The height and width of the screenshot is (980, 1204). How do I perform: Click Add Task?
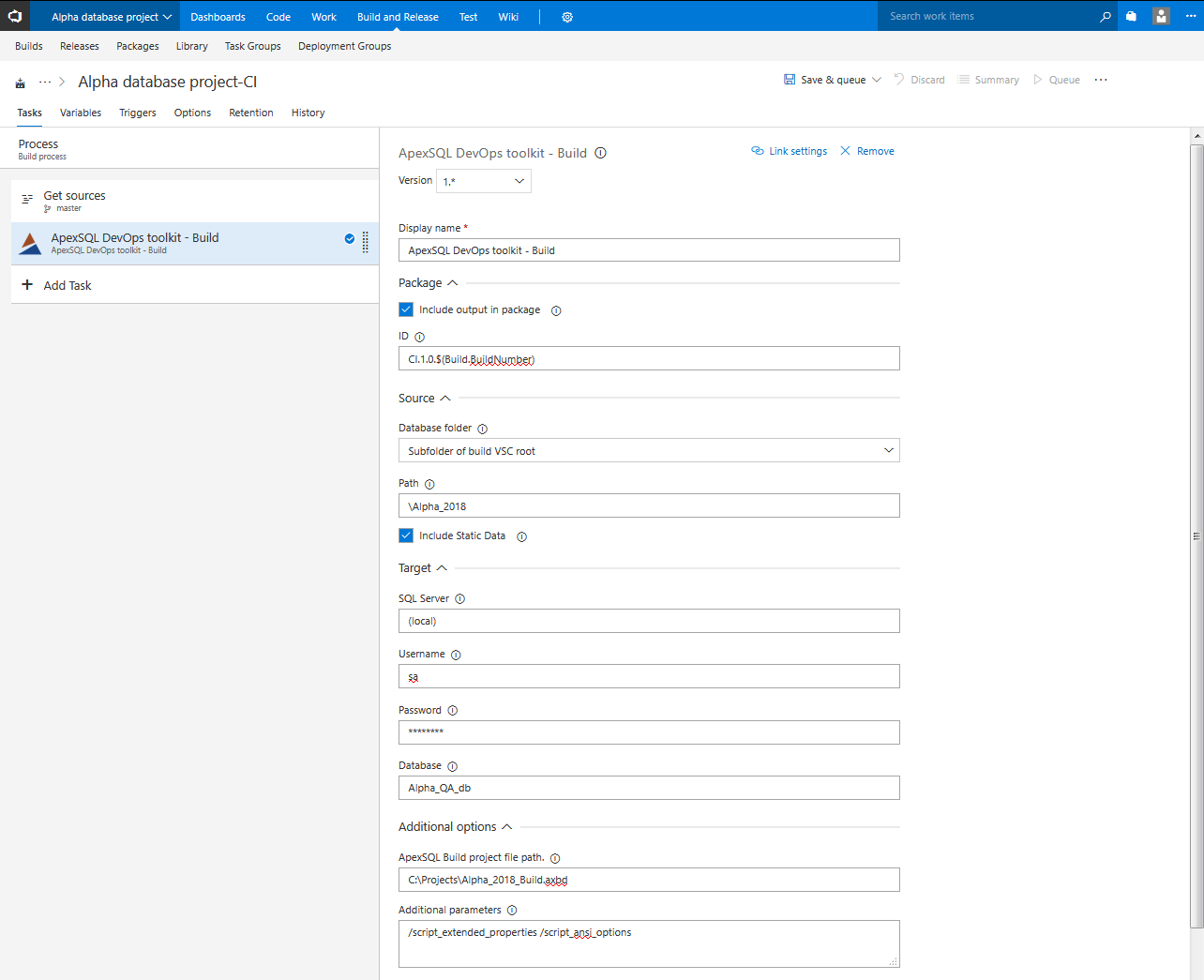pyautogui.click(x=56, y=285)
